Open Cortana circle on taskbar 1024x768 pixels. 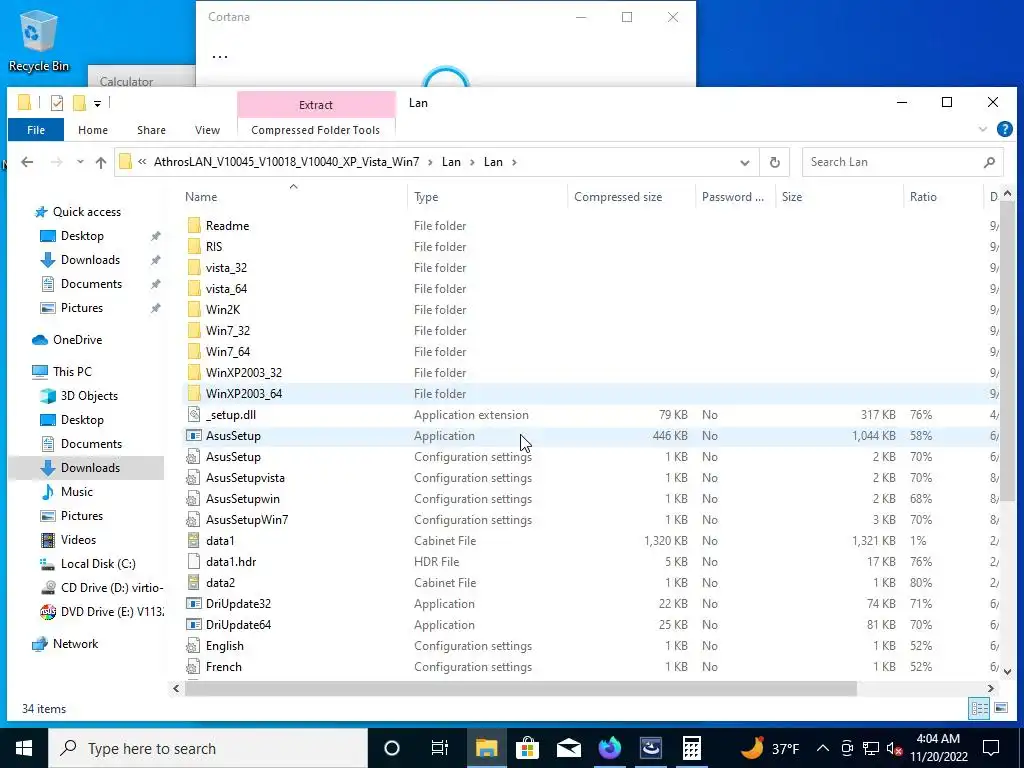(x=392, y=748)
